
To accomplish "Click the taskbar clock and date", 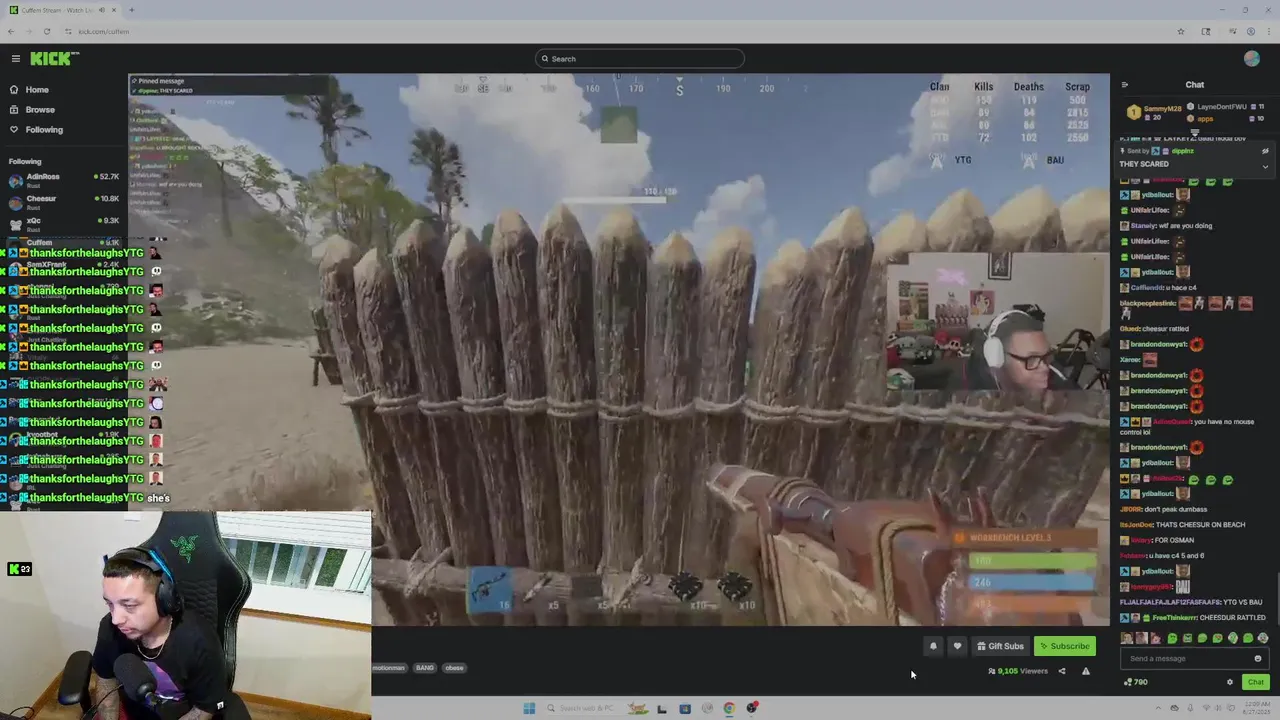I will pyautogui.click(x=1255, y=708).
